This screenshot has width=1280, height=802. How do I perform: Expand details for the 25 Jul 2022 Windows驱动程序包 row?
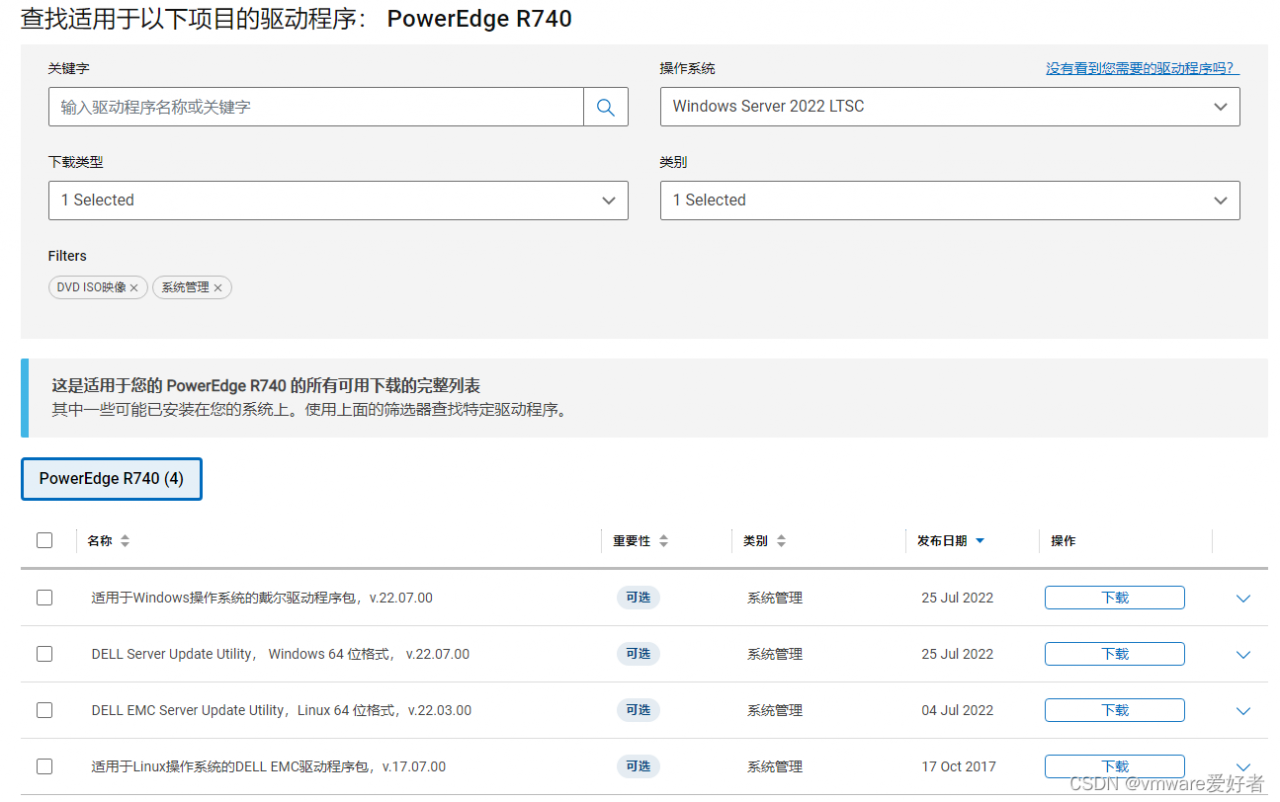click(1243, 598)
